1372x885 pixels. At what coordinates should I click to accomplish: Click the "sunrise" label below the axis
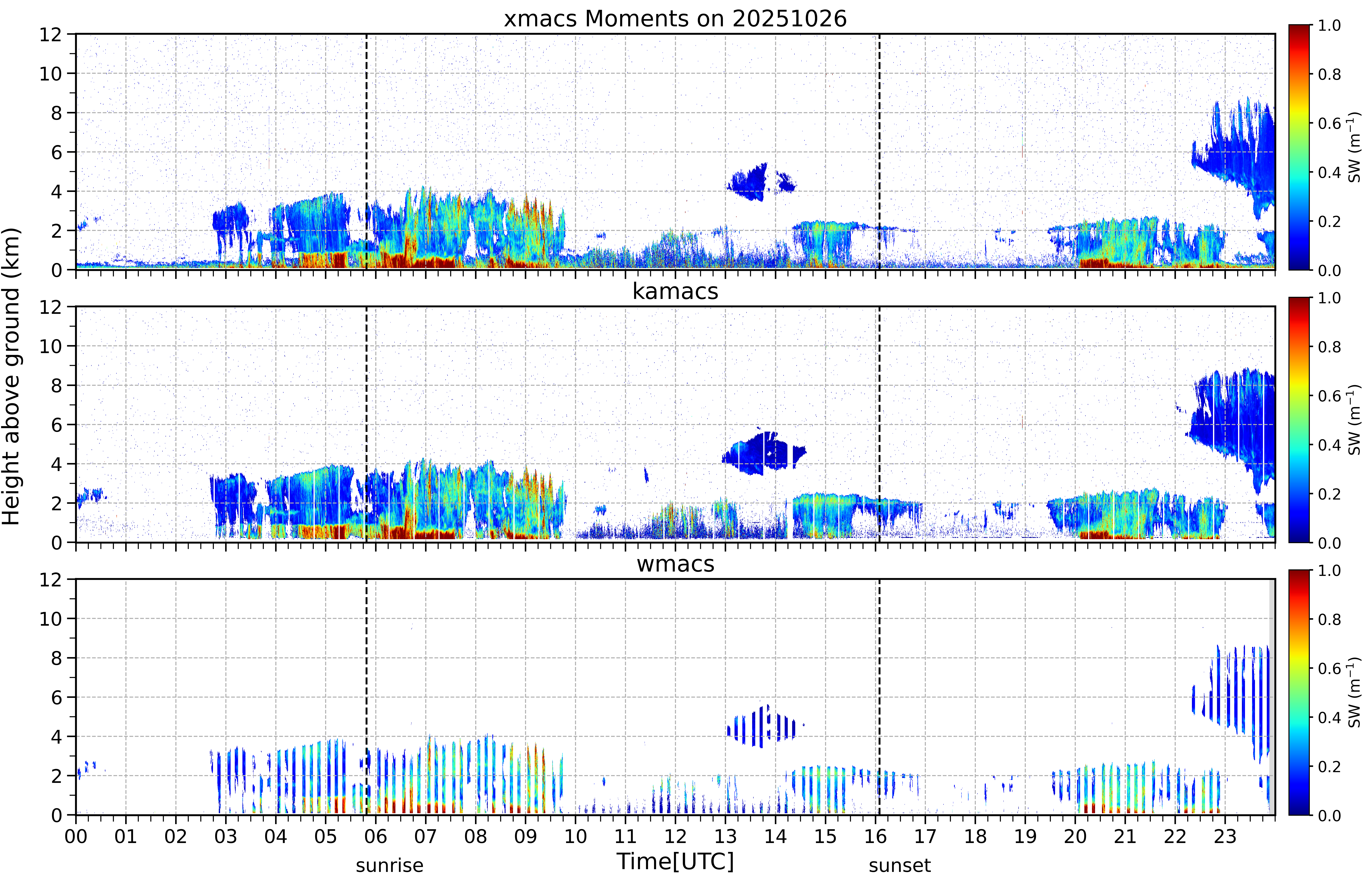[x=390, y=865]
